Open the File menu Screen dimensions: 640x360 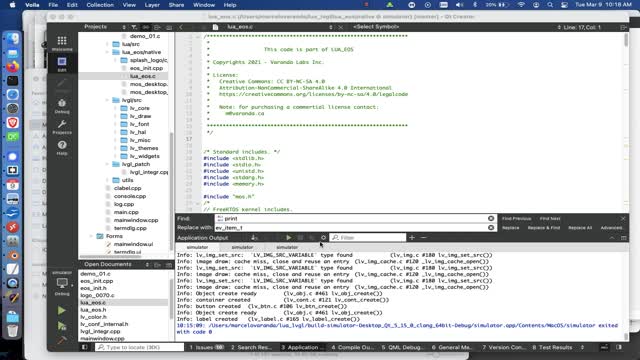(53, 5)
